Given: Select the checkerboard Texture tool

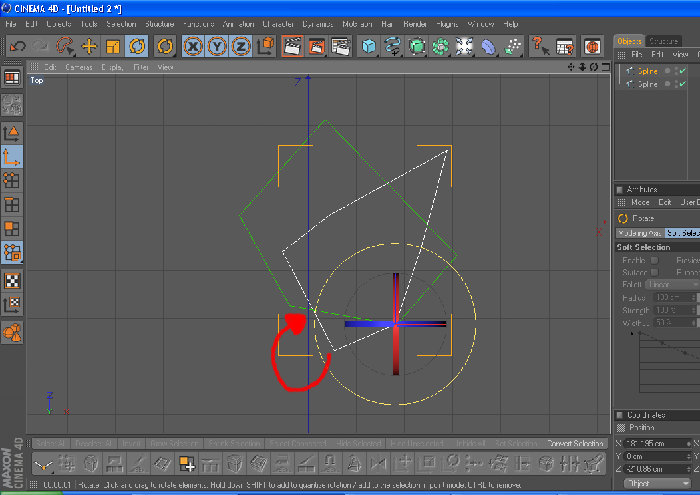Looking at the screenshot, I should (12, 281).
